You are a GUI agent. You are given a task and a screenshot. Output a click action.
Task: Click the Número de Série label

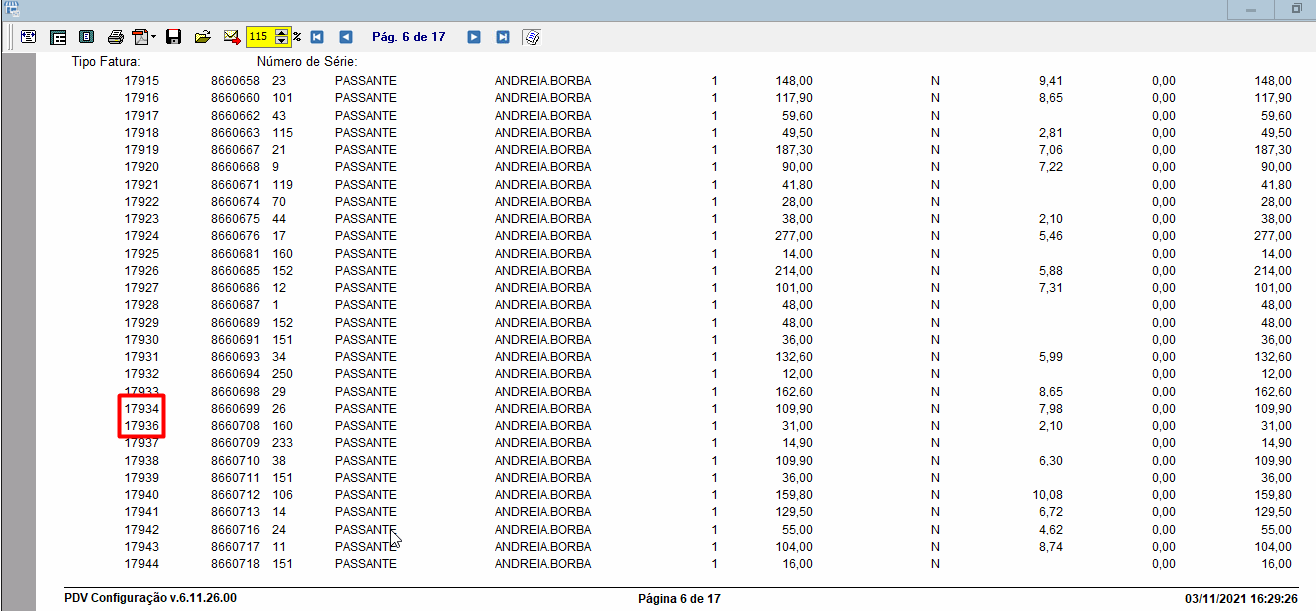[307, 62]
